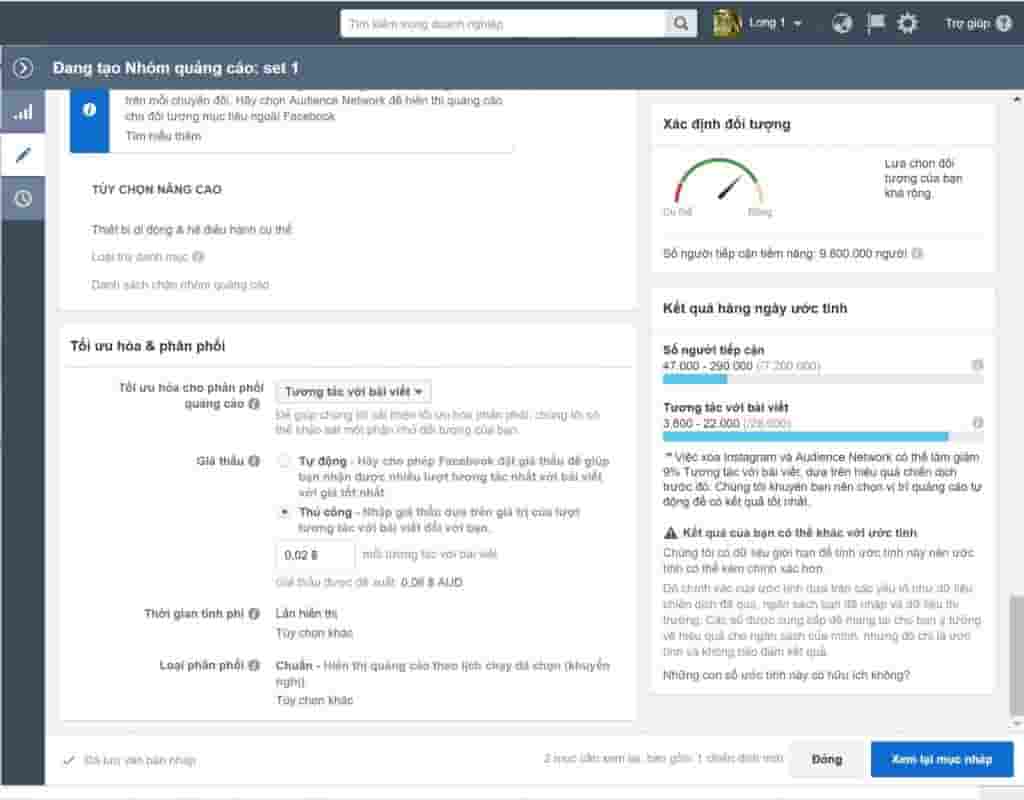Click info icon on Tương tác với bài viết estimate
This screenshot has height=800, width=1024.
click(x=978, y=423)
